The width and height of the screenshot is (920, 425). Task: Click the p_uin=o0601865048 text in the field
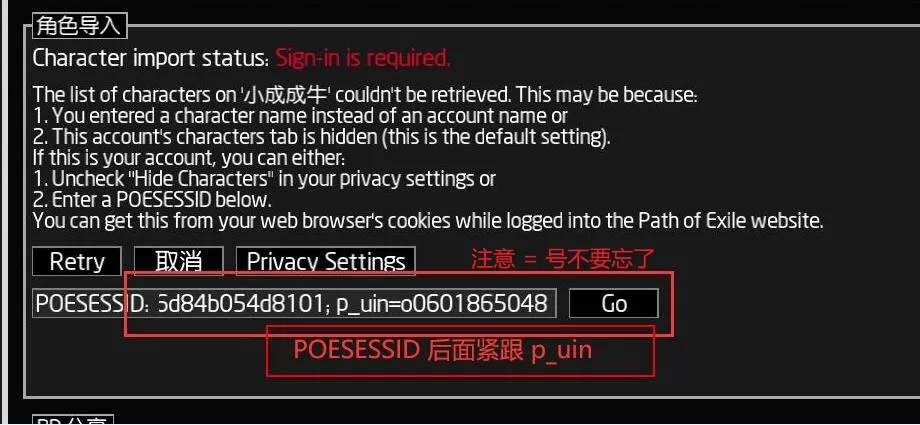point(442,303)
